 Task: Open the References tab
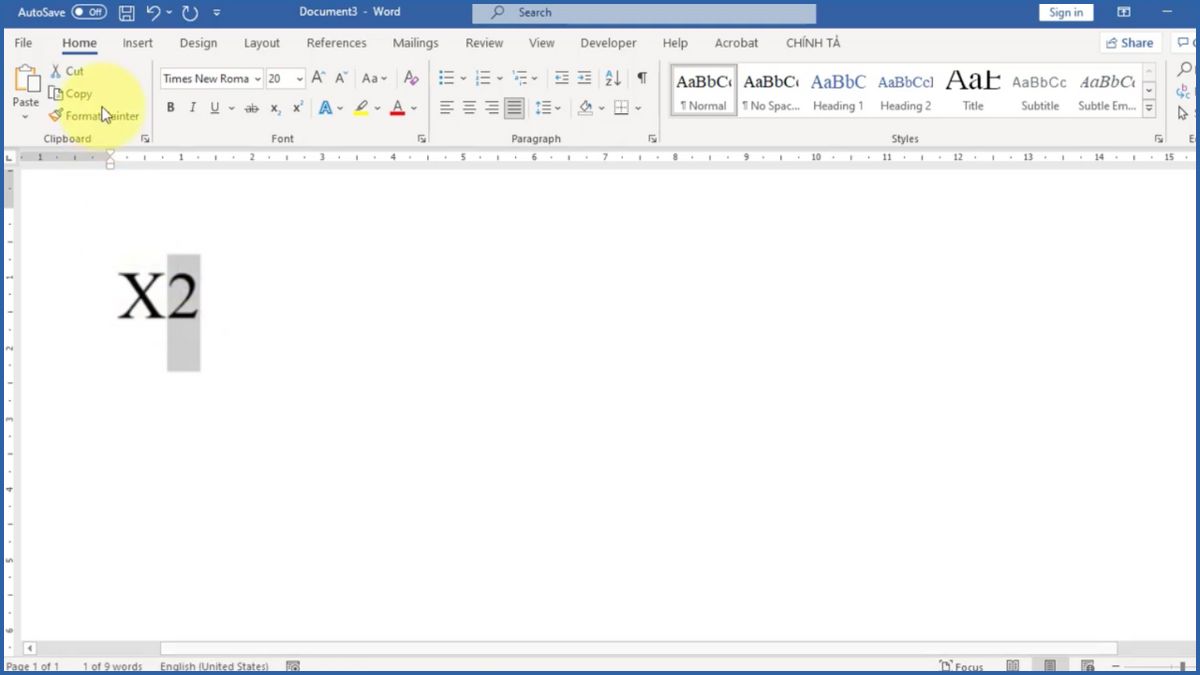tap(336, 43)
